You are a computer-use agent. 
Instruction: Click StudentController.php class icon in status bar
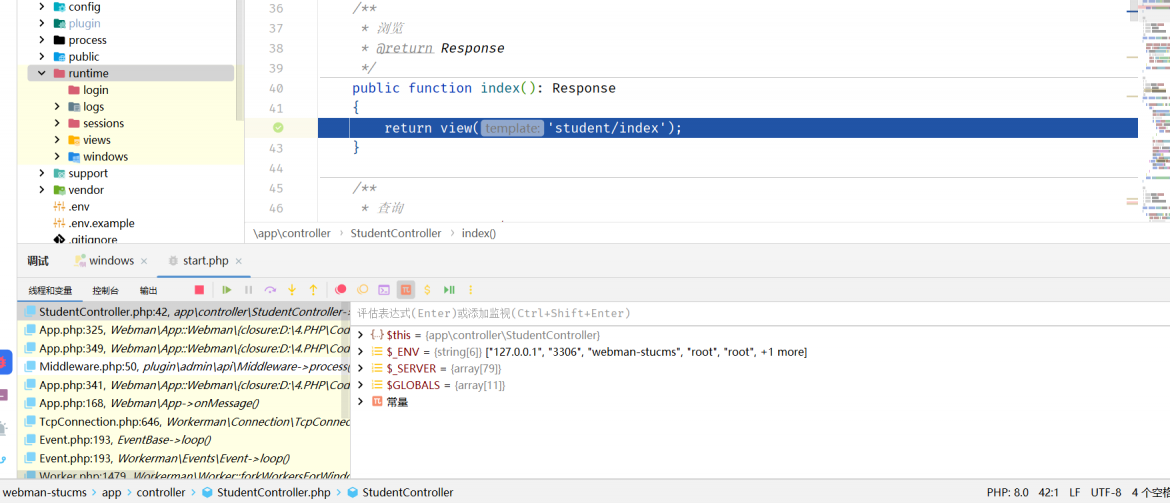[207, 493]
